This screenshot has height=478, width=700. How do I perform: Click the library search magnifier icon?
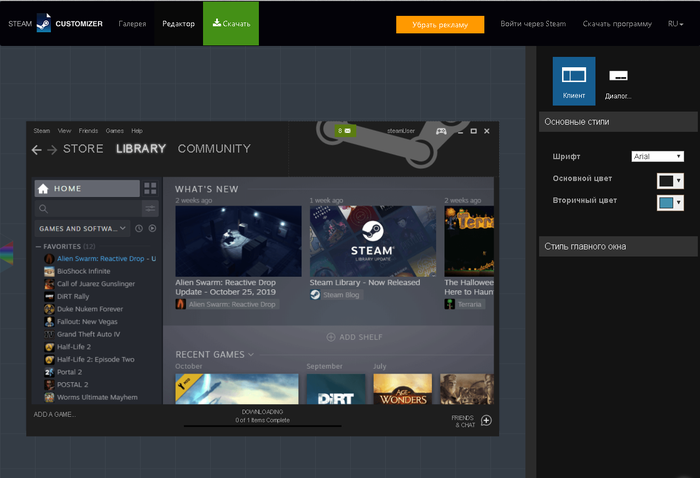(43, 208)
